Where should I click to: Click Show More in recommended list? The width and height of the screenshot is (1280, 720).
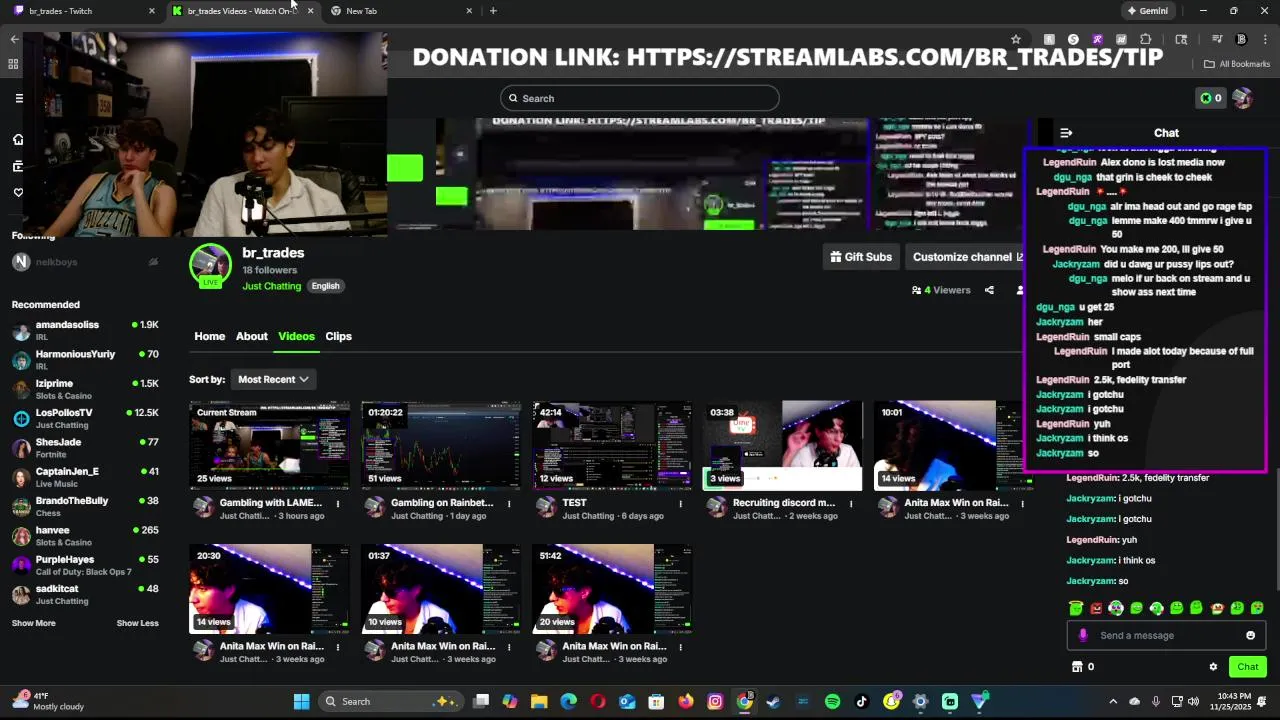point(34,623)
